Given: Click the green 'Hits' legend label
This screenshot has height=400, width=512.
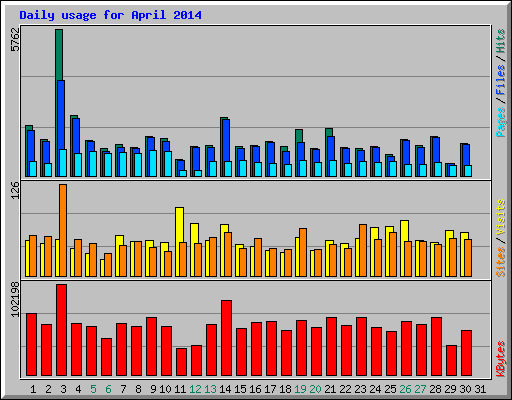Looking at the screenshot, I should (501, 41).
